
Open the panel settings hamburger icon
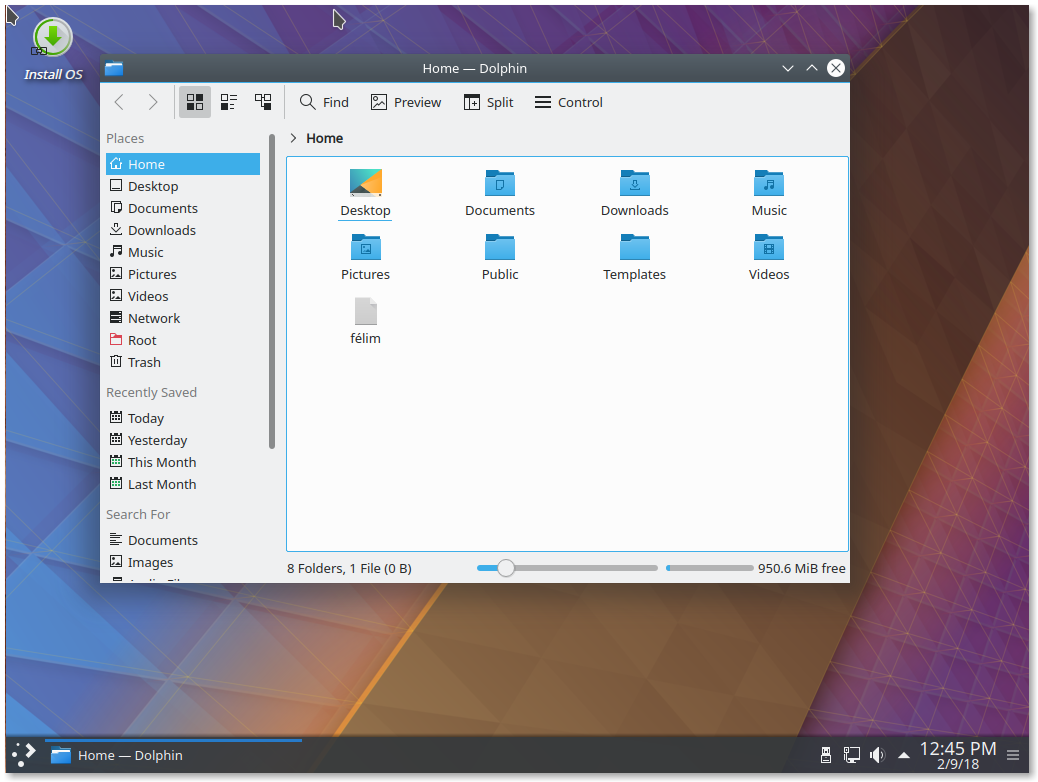pyautogui.click(x=1013, y=755)
